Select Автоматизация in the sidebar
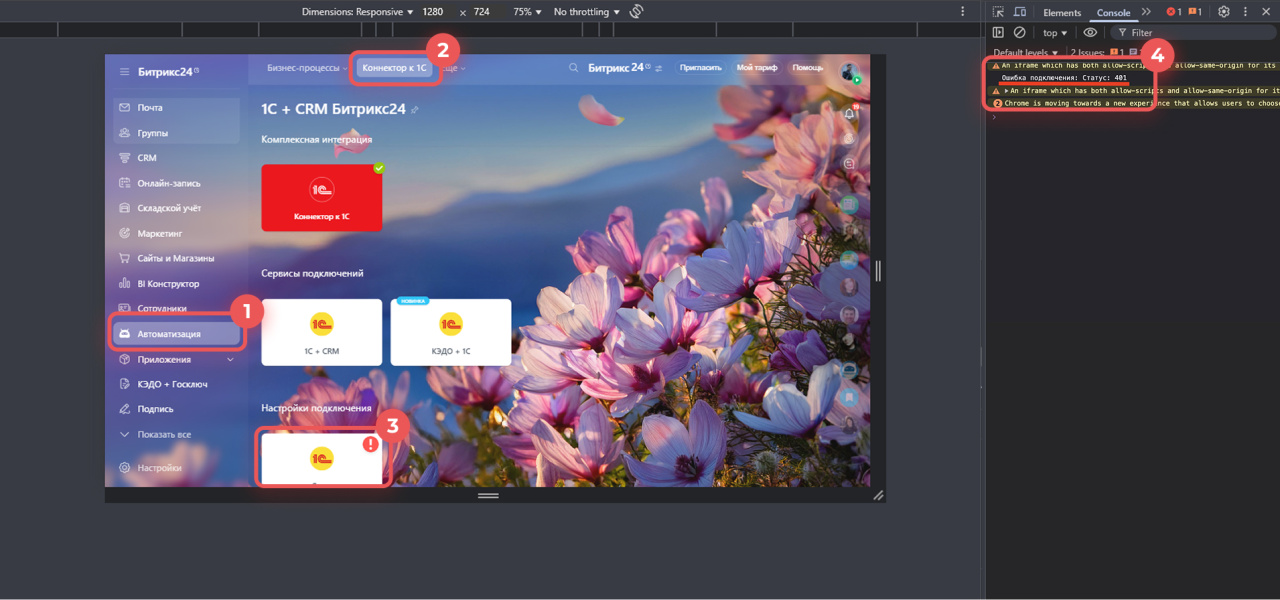This screenshot has height=600, width=1280. pyautogui.click(x=176, y=334)
